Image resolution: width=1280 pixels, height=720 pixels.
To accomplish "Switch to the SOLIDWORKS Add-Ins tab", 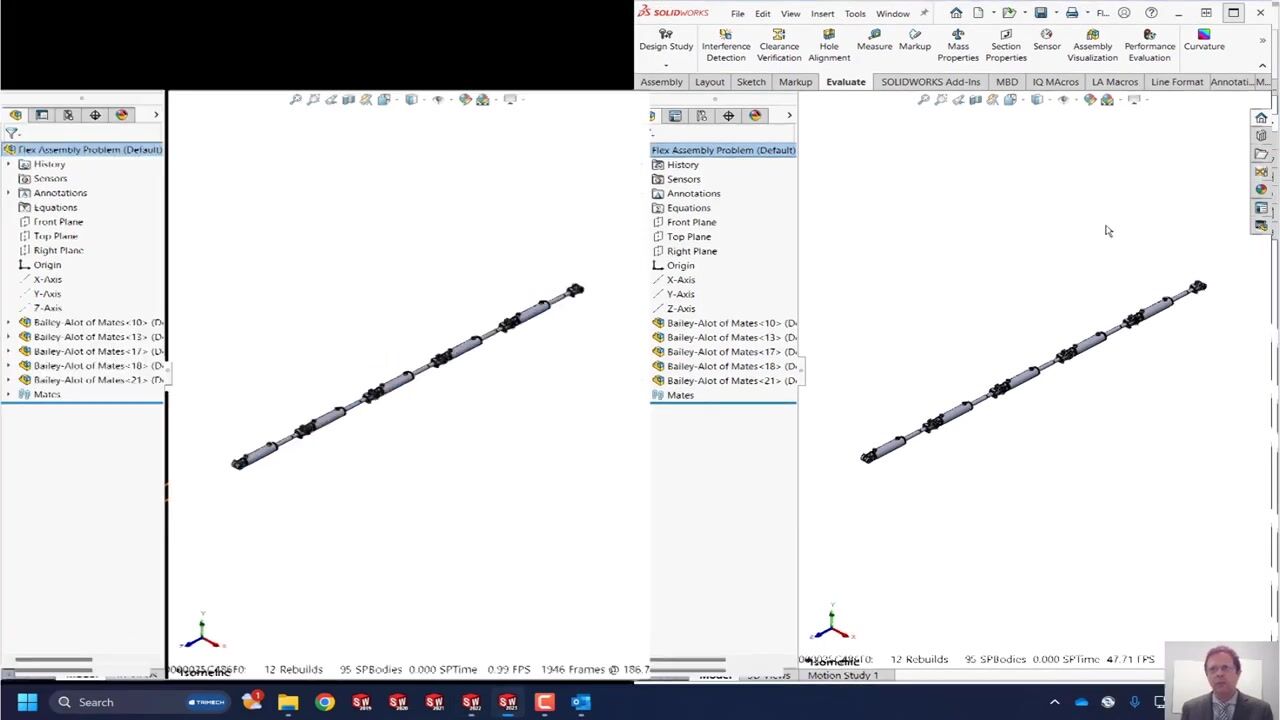I will (930, 82).
